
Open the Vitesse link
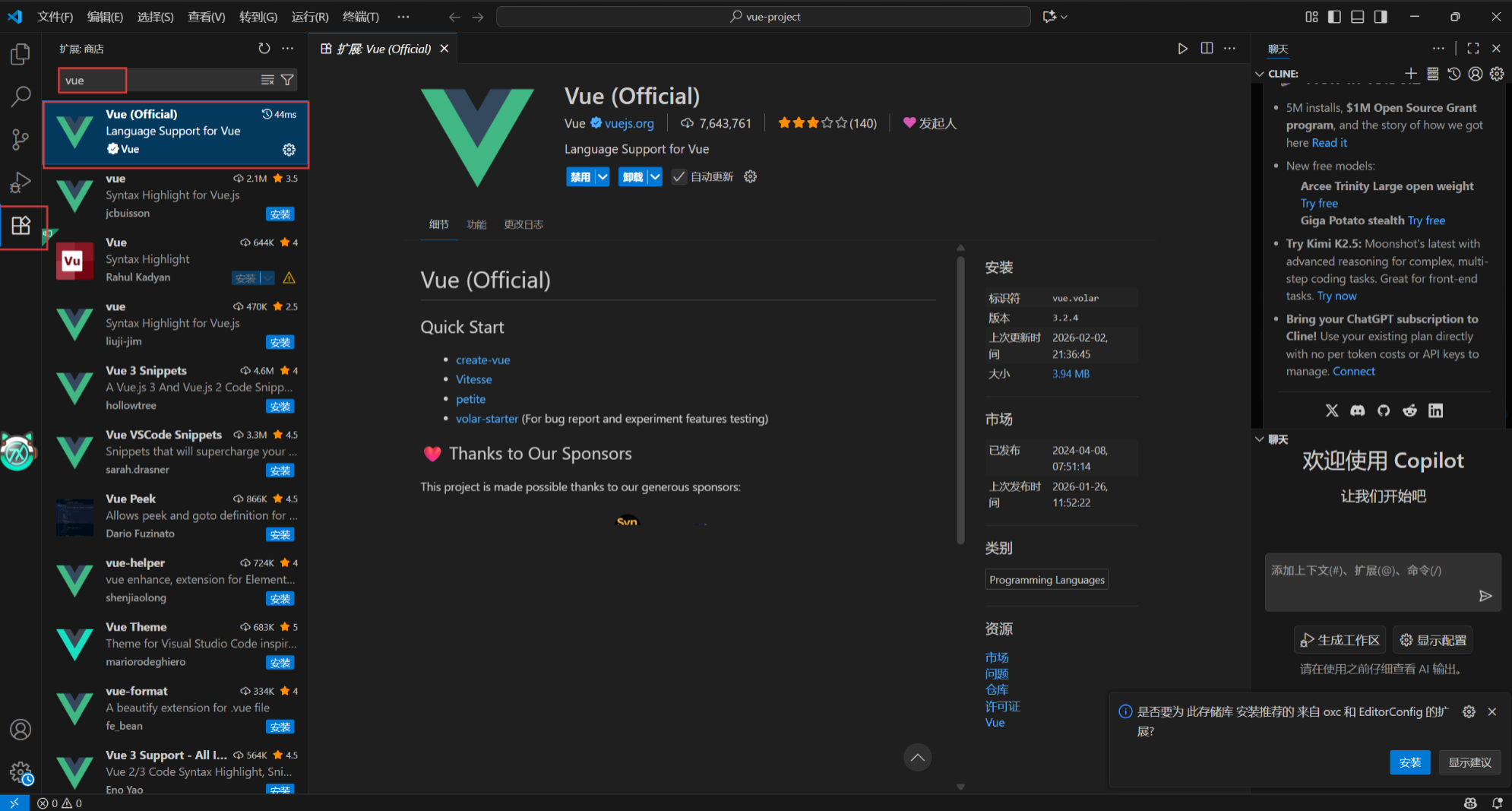tap(473, 379)
